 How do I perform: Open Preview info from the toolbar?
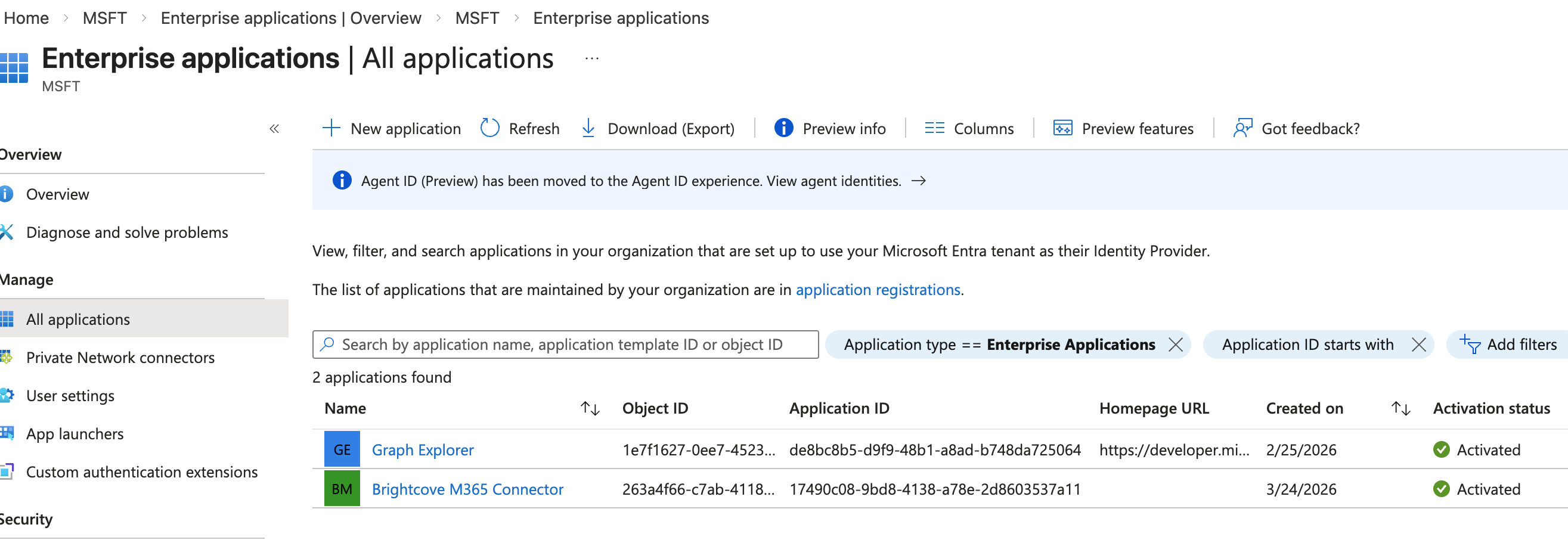(830, 129)
